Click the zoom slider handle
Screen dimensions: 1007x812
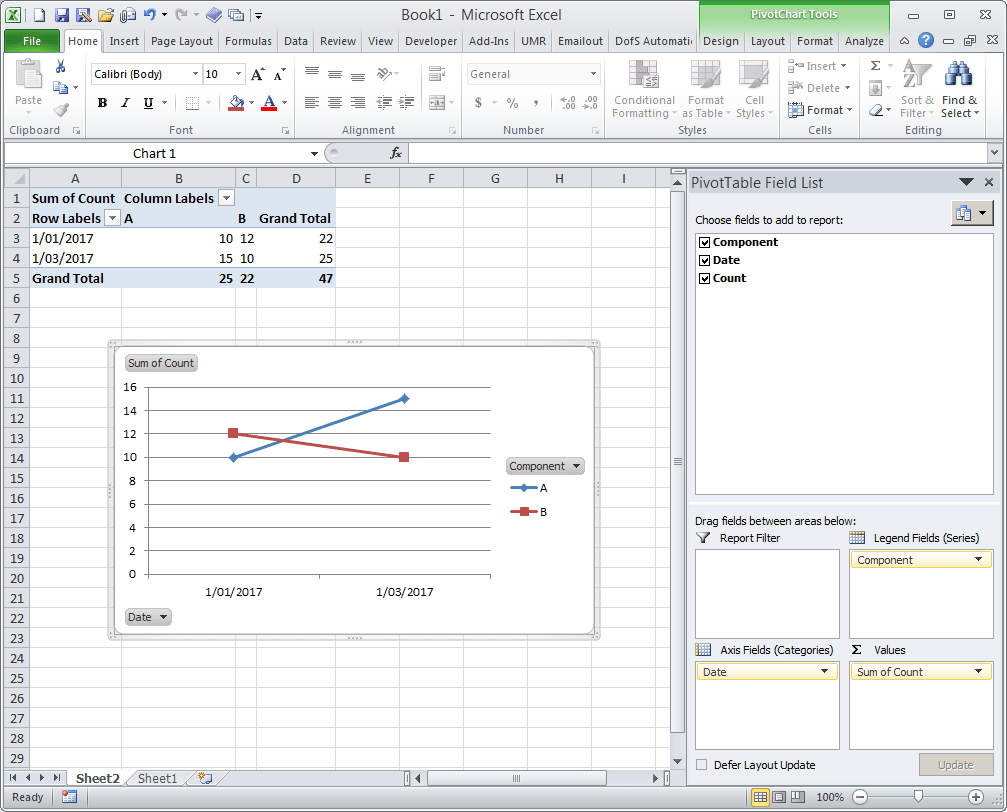click(x=918, y=797)
